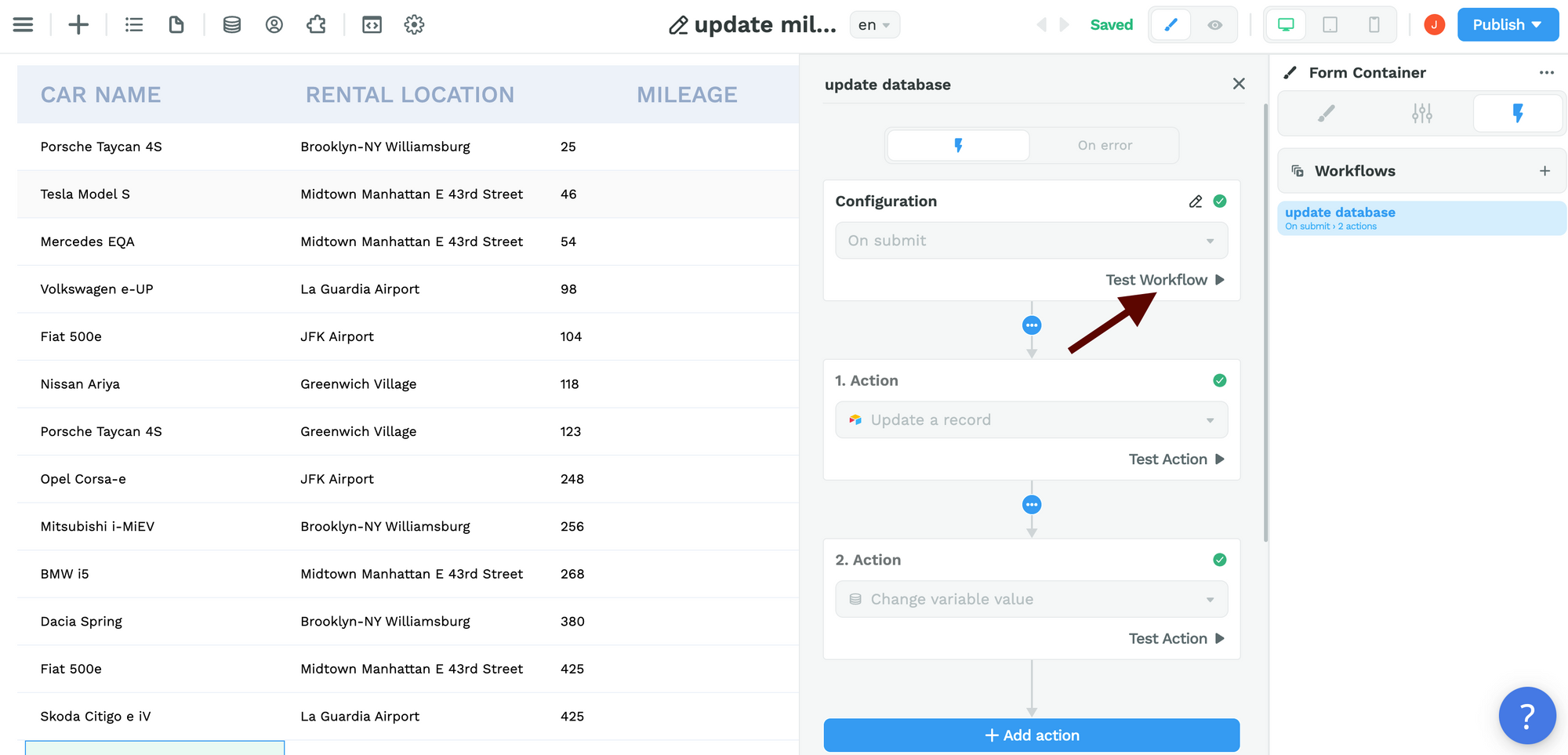The height and width of the screenshot is (755, 1568).
Task: Open project settings gear icon
Action: click(414, 25)
